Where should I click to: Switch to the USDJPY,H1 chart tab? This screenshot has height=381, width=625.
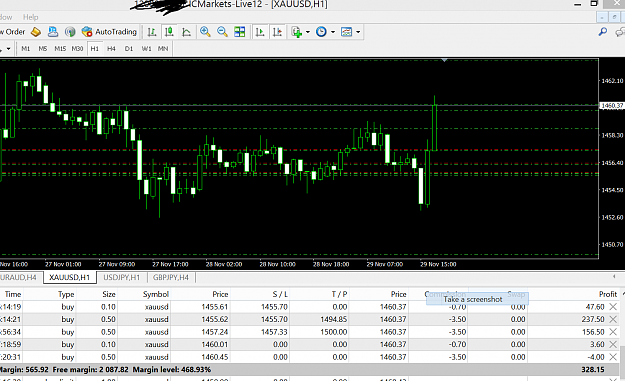coord(122,277)
